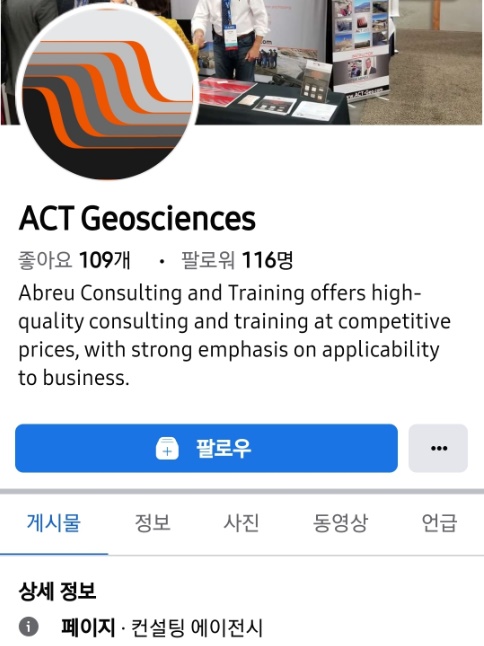Image resolution: width=484 pixels, height=646 pixels.
Task: Tap the brochure table in the cover photo
Action: [x=272, y=103]
